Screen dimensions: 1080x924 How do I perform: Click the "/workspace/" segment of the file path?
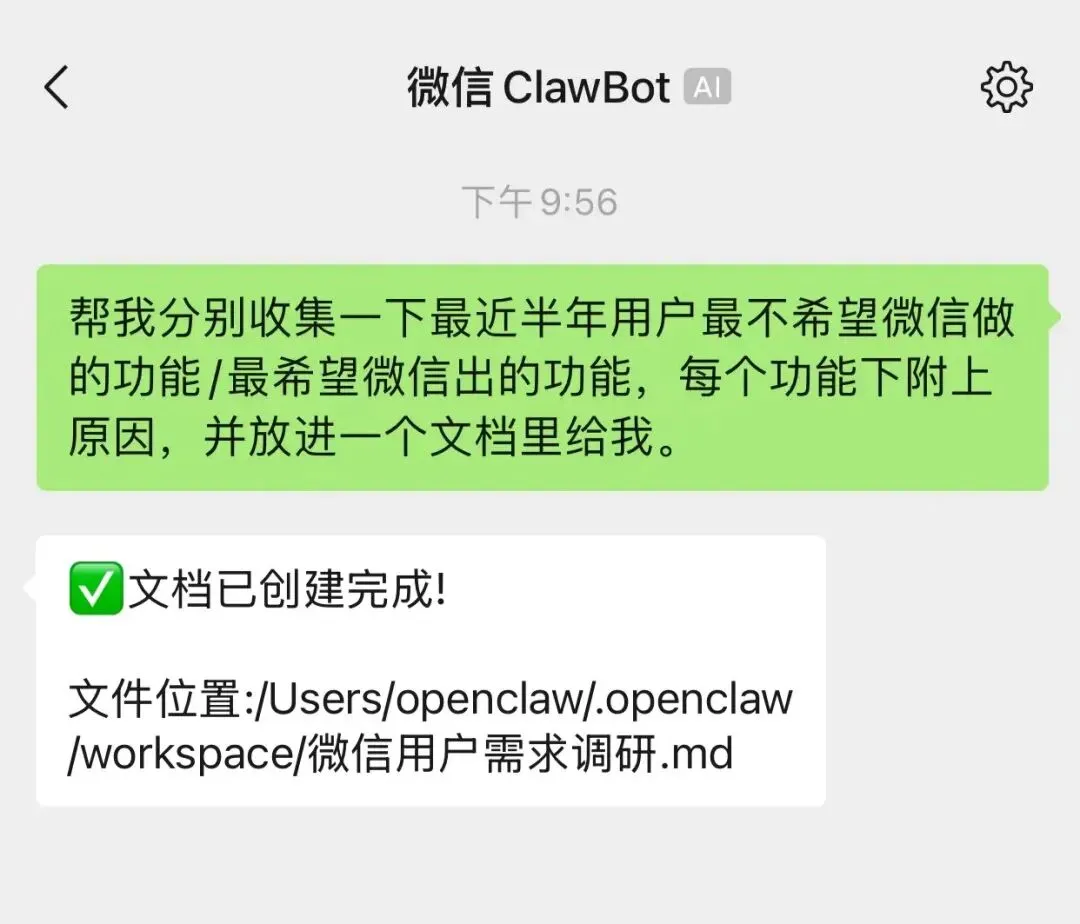tap(187, 754)
